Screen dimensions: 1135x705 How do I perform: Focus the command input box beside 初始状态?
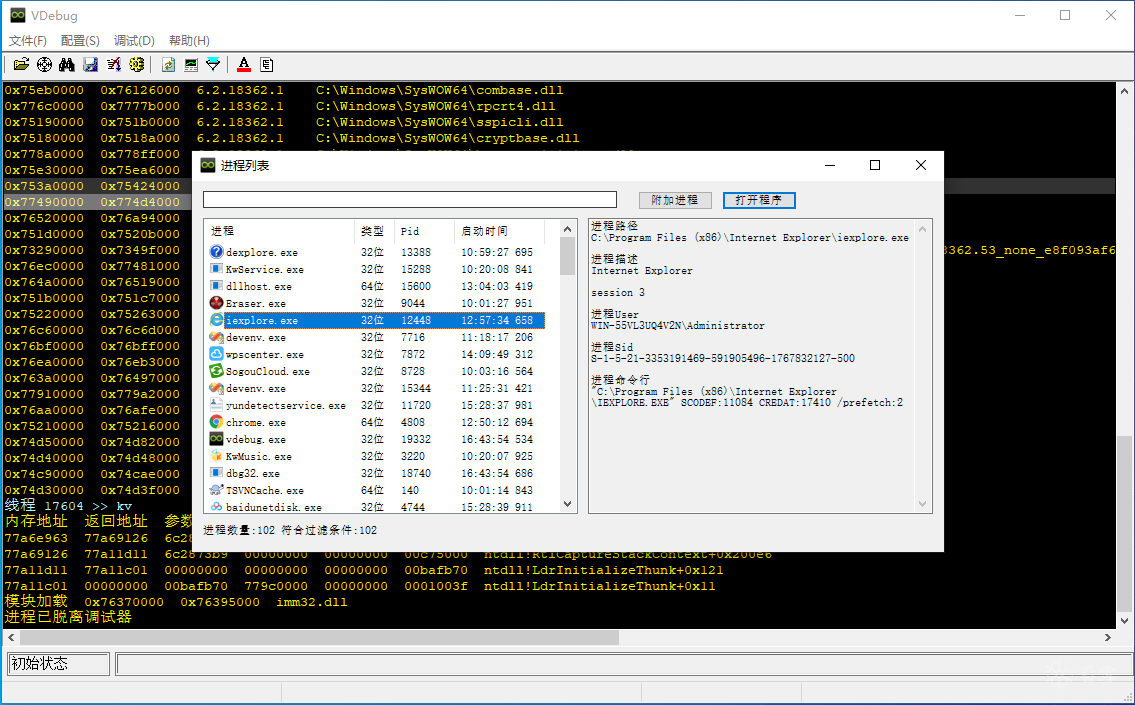(x=625, y=664)
